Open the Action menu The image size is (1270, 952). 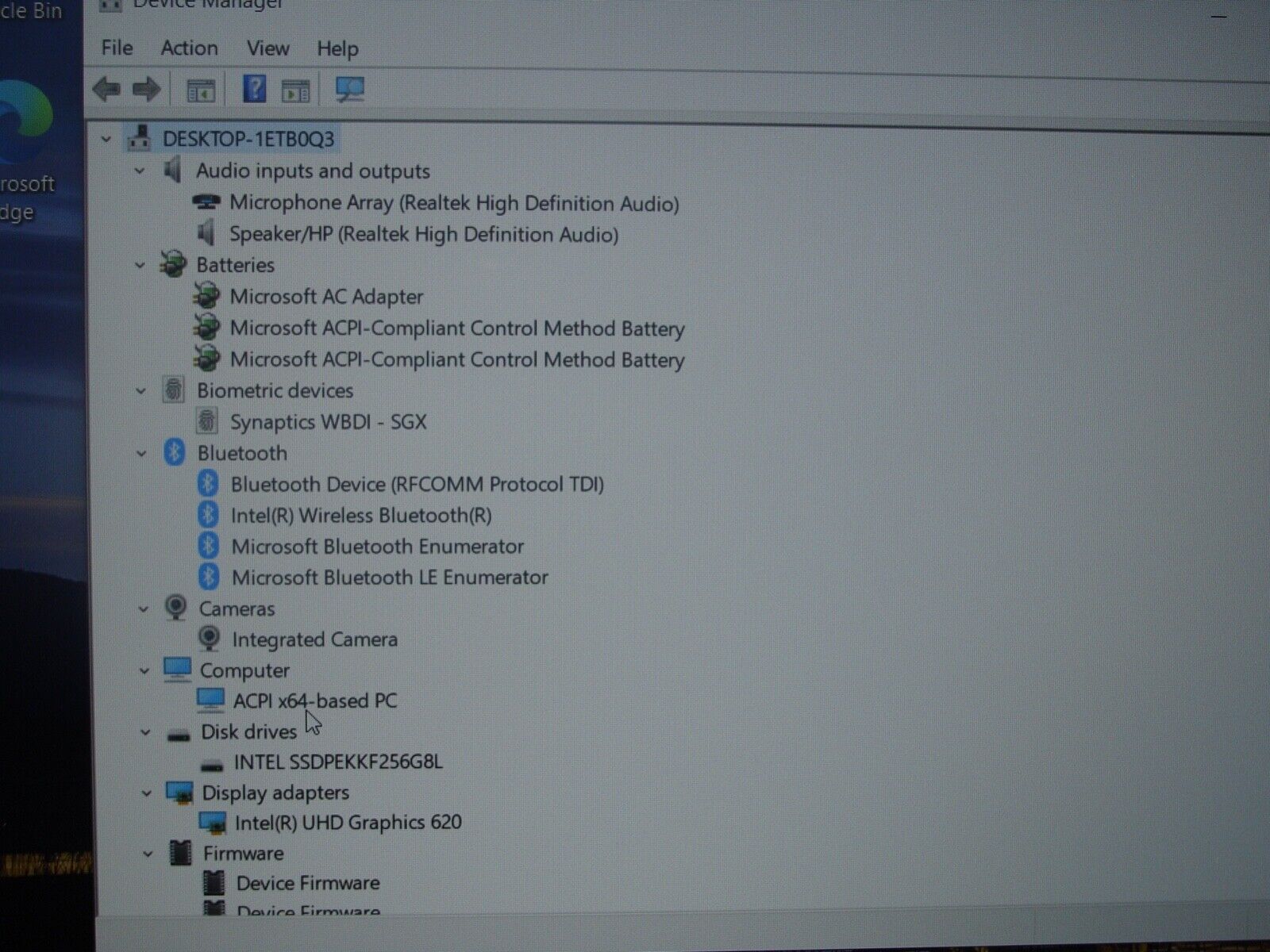click(x=189, y=48)
